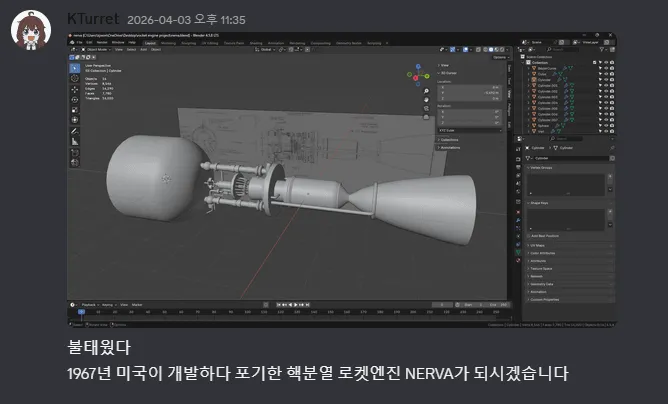Select the Measure tool in Blender toolbar
Image resolution: width=668 pixels, height=404 pixels.
tap(75, 141)
